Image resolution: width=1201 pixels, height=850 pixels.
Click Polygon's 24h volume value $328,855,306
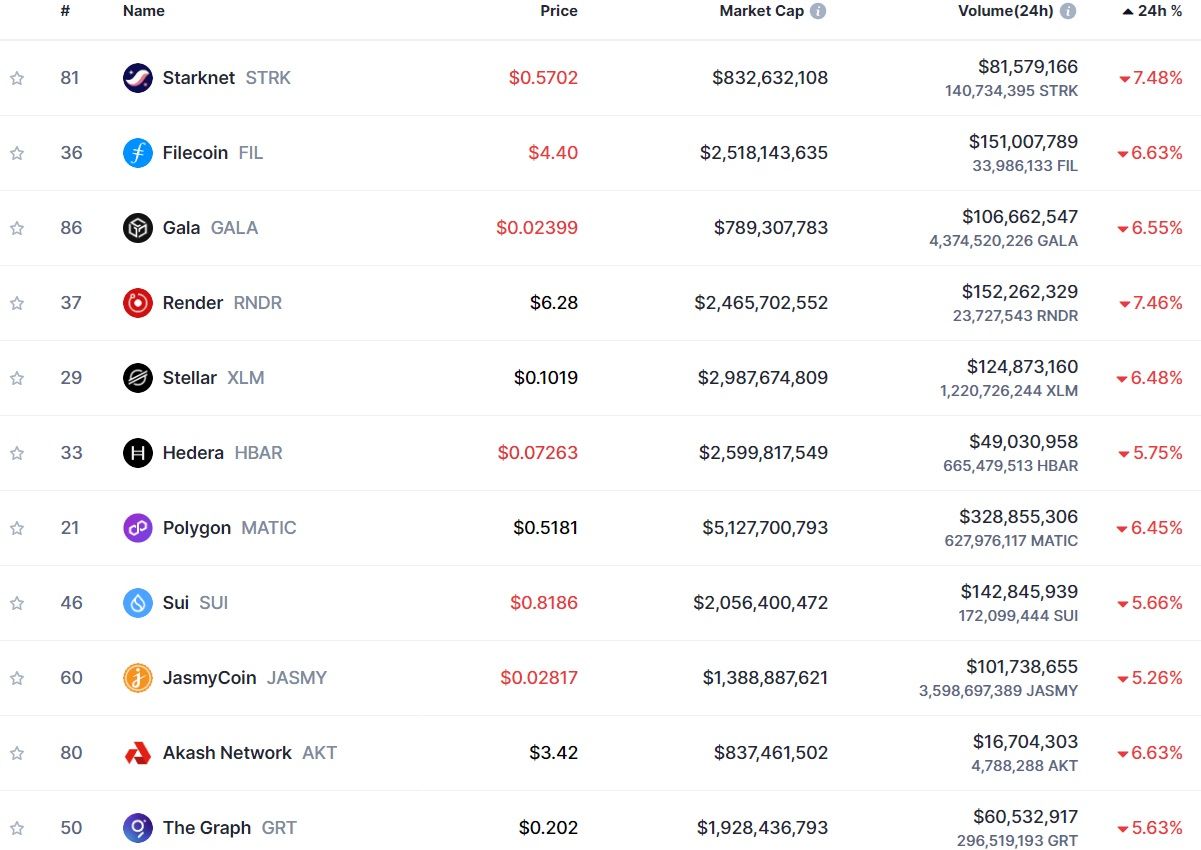tap(1018, 516)
